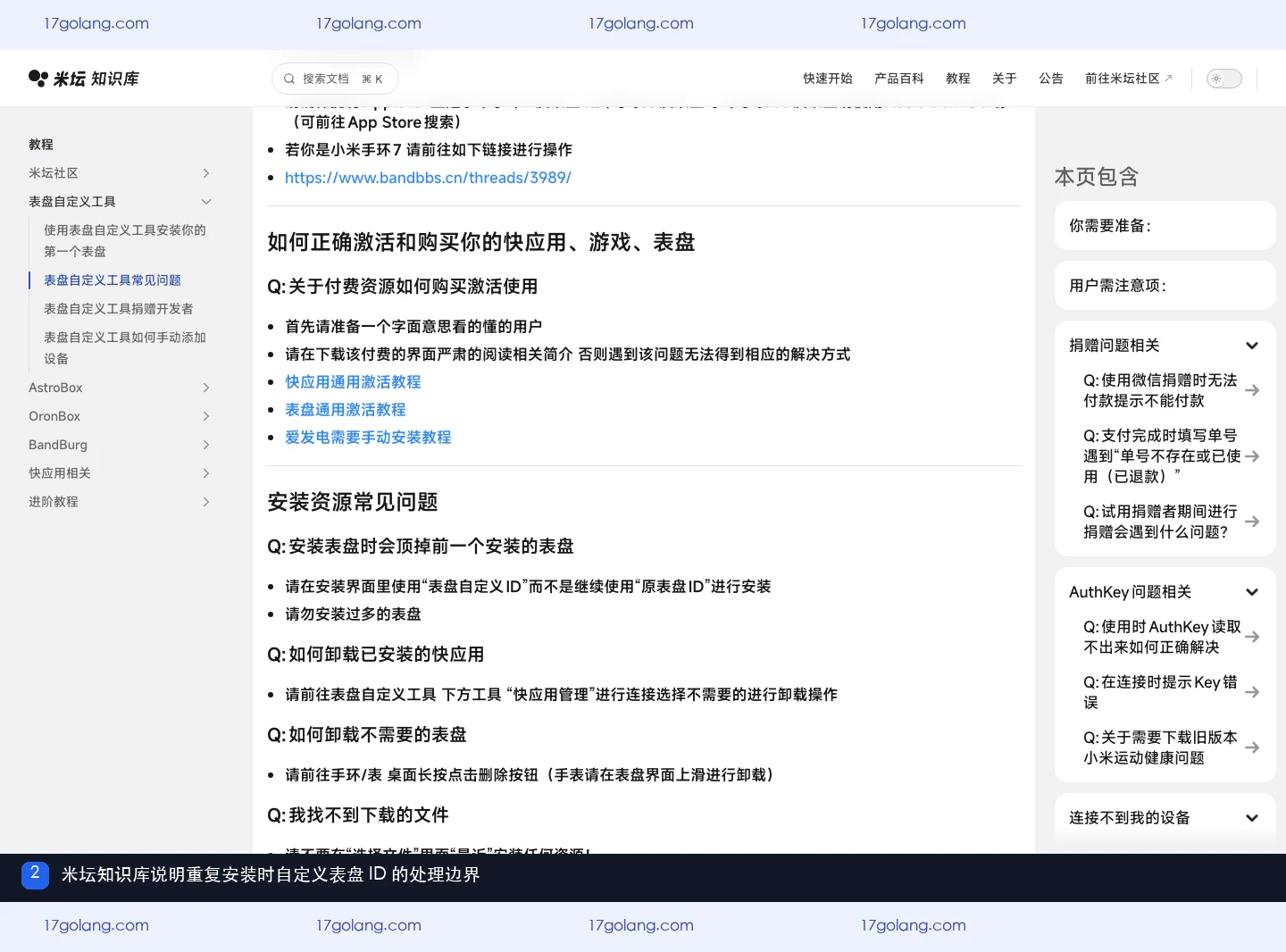
Task: Jump to 你需要准备 section in outline
Action: point(1165,226)
